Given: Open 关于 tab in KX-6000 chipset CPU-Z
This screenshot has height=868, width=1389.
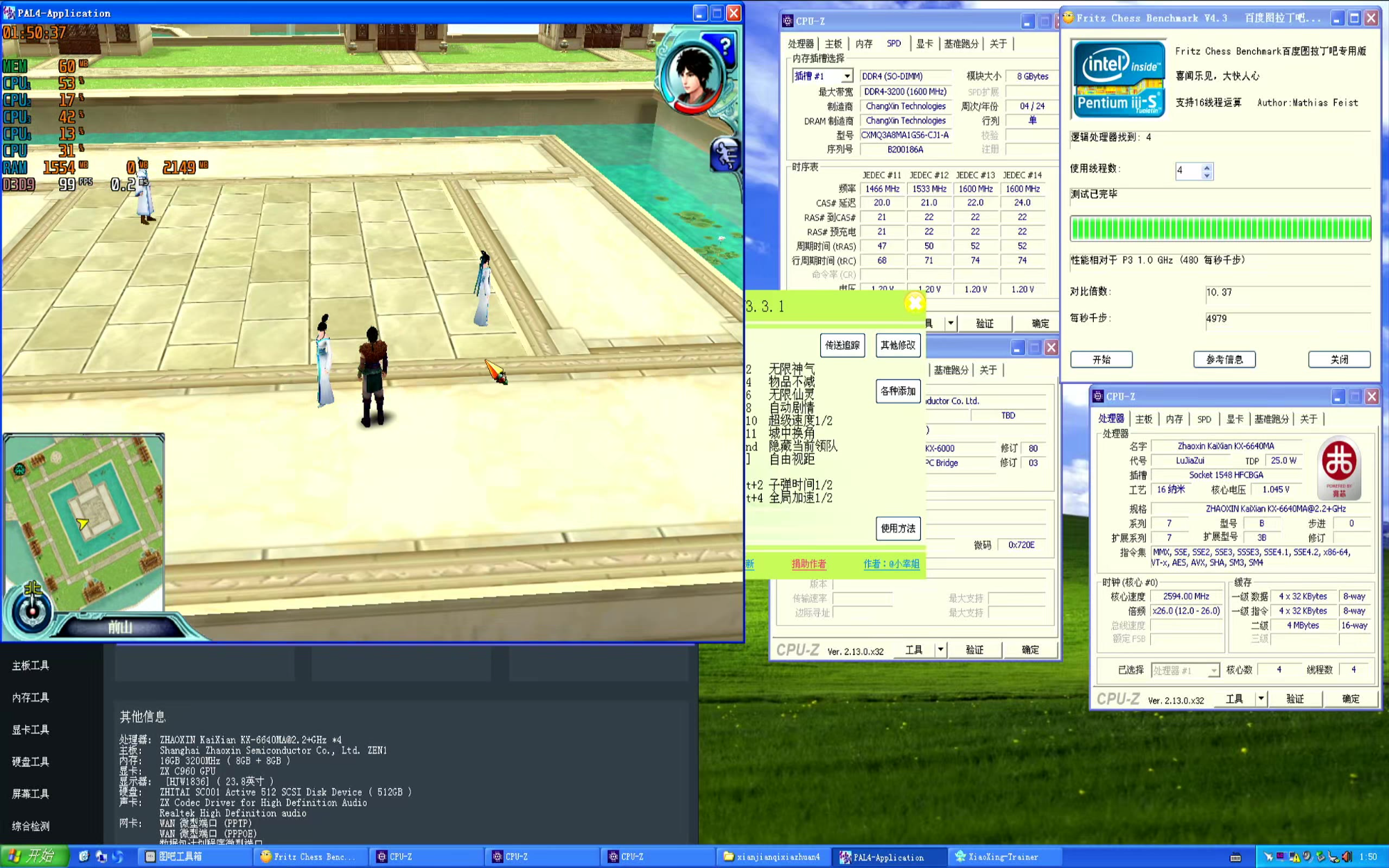Looking at the screenshot, I should click(x=988, y=370).
